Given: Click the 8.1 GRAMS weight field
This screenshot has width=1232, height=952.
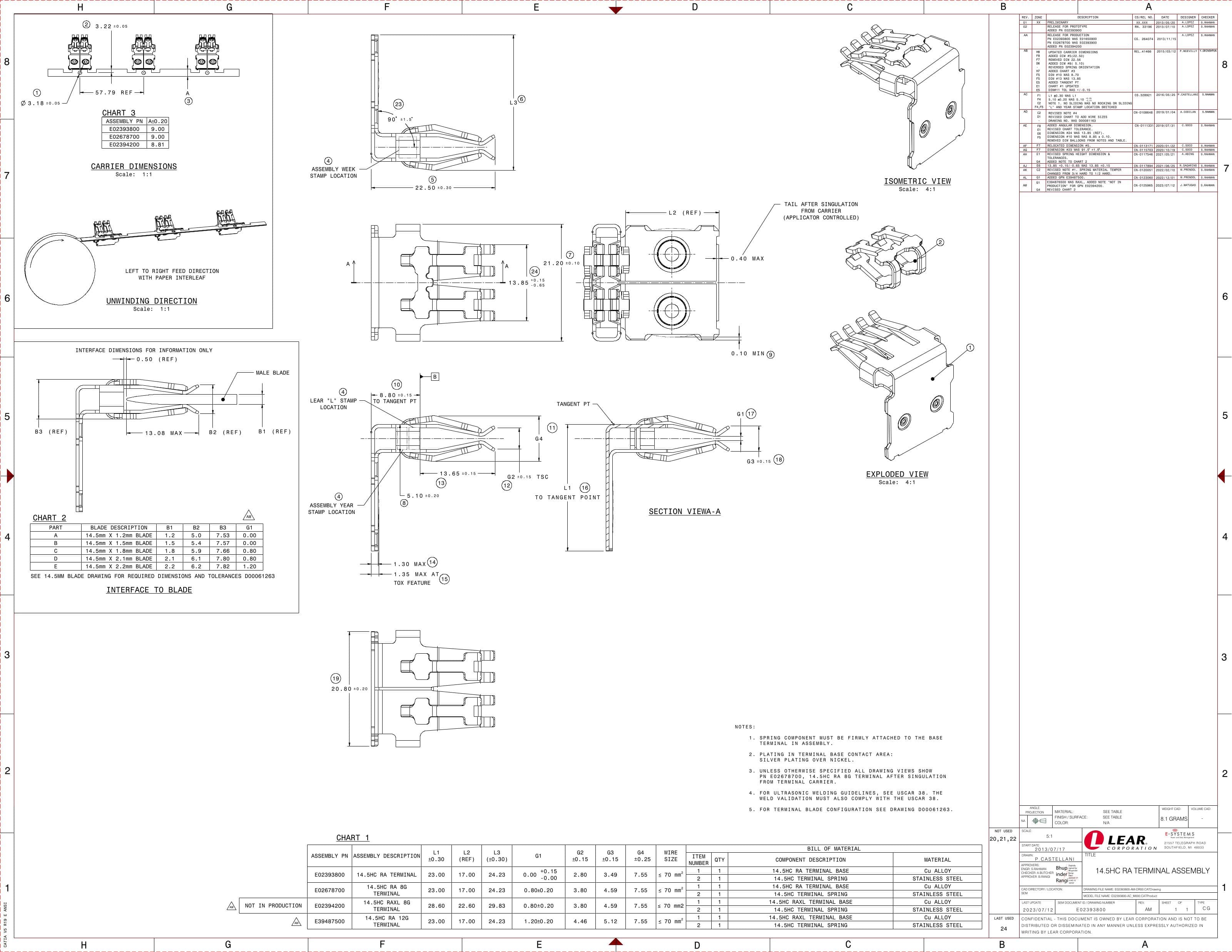Looking at the screenshot, I should tap(1173, 819).
